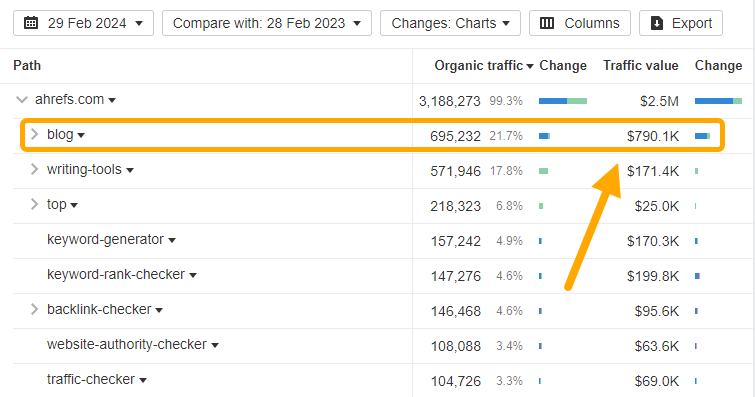The width and height of the screenshot is (755, 397).
Task: Expand the writing-tools folder row
Action: click(34, 170)
